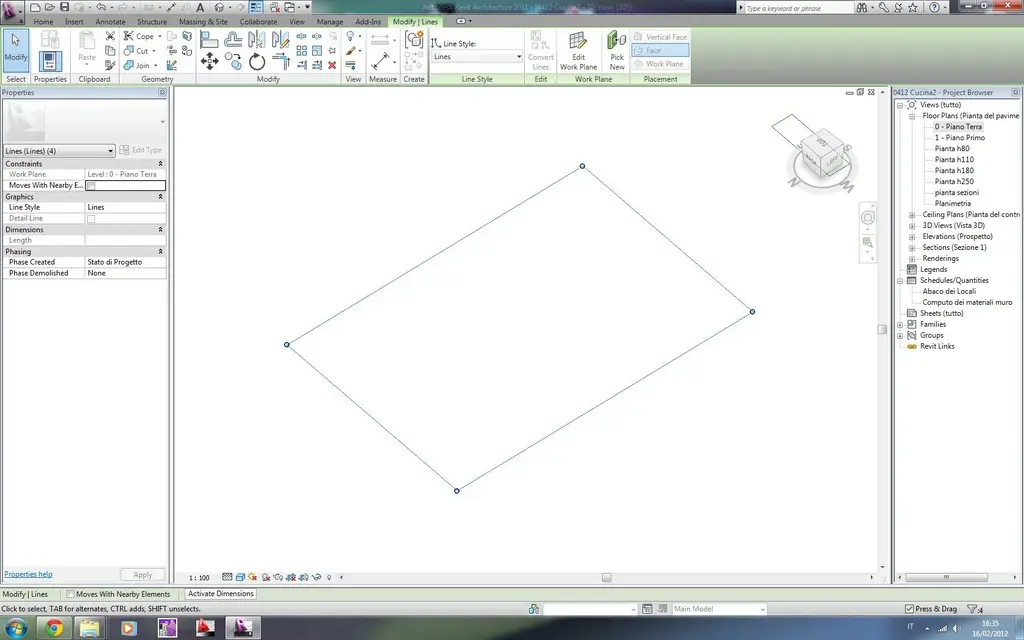The width and height of the screenshot is (1024, 640).
Task: Select the Modify arrow tool
Action: [x=16, y=48]
